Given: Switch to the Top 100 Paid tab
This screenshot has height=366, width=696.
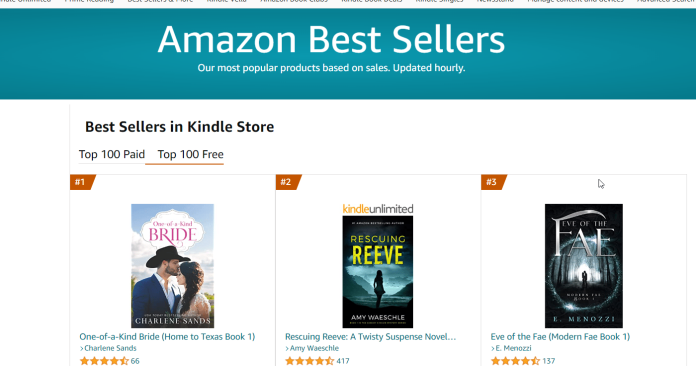Looking at the screenshot, I should 112,154.
